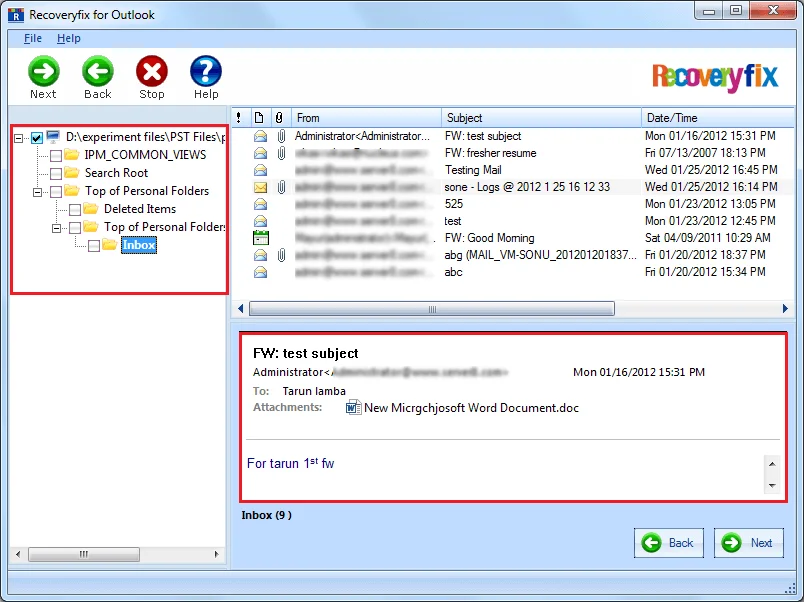The height and width of the screenshot is (602, 804).
Task: Collapse the root PST file tree node
Action: coord(19,138)
